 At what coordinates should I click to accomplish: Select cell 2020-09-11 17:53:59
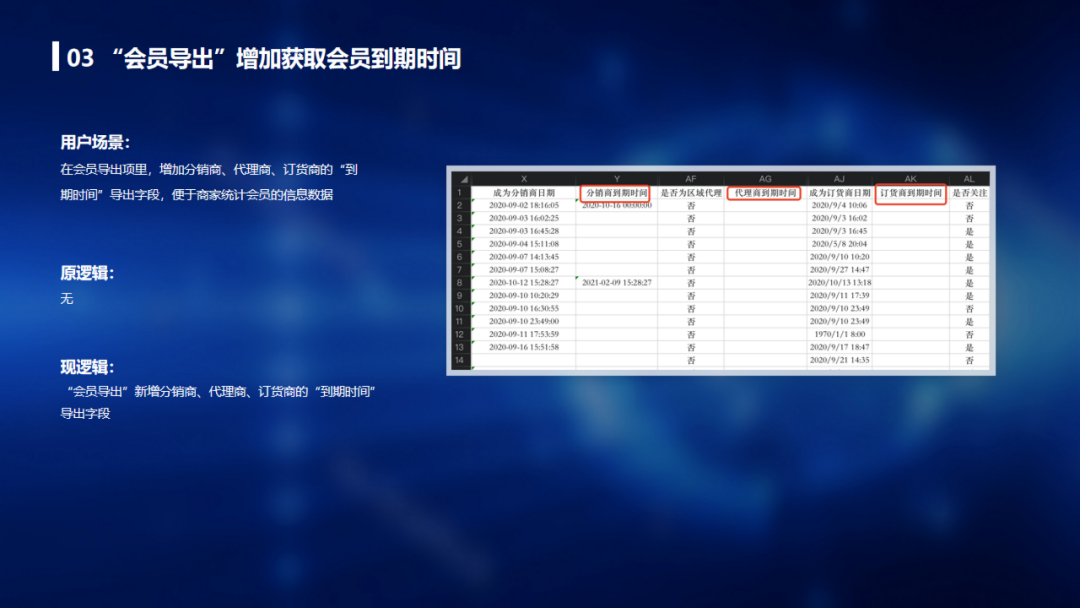tap(523, 335)
